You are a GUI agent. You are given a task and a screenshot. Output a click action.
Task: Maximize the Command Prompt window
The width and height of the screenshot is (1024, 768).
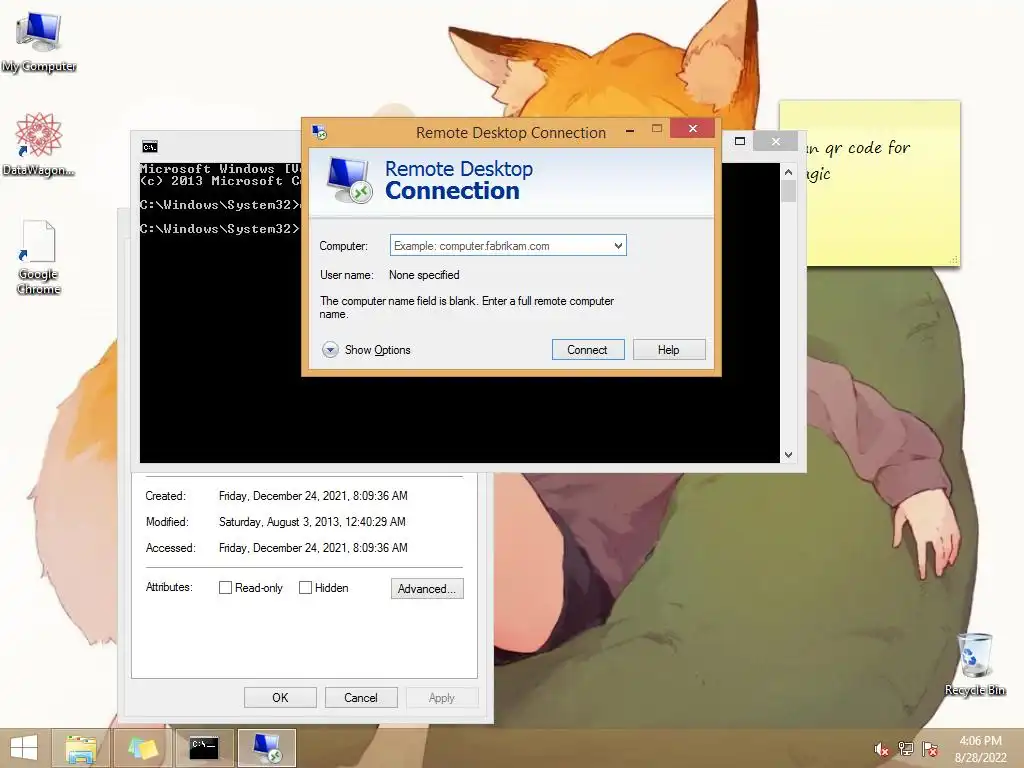(x=740, y=141)
